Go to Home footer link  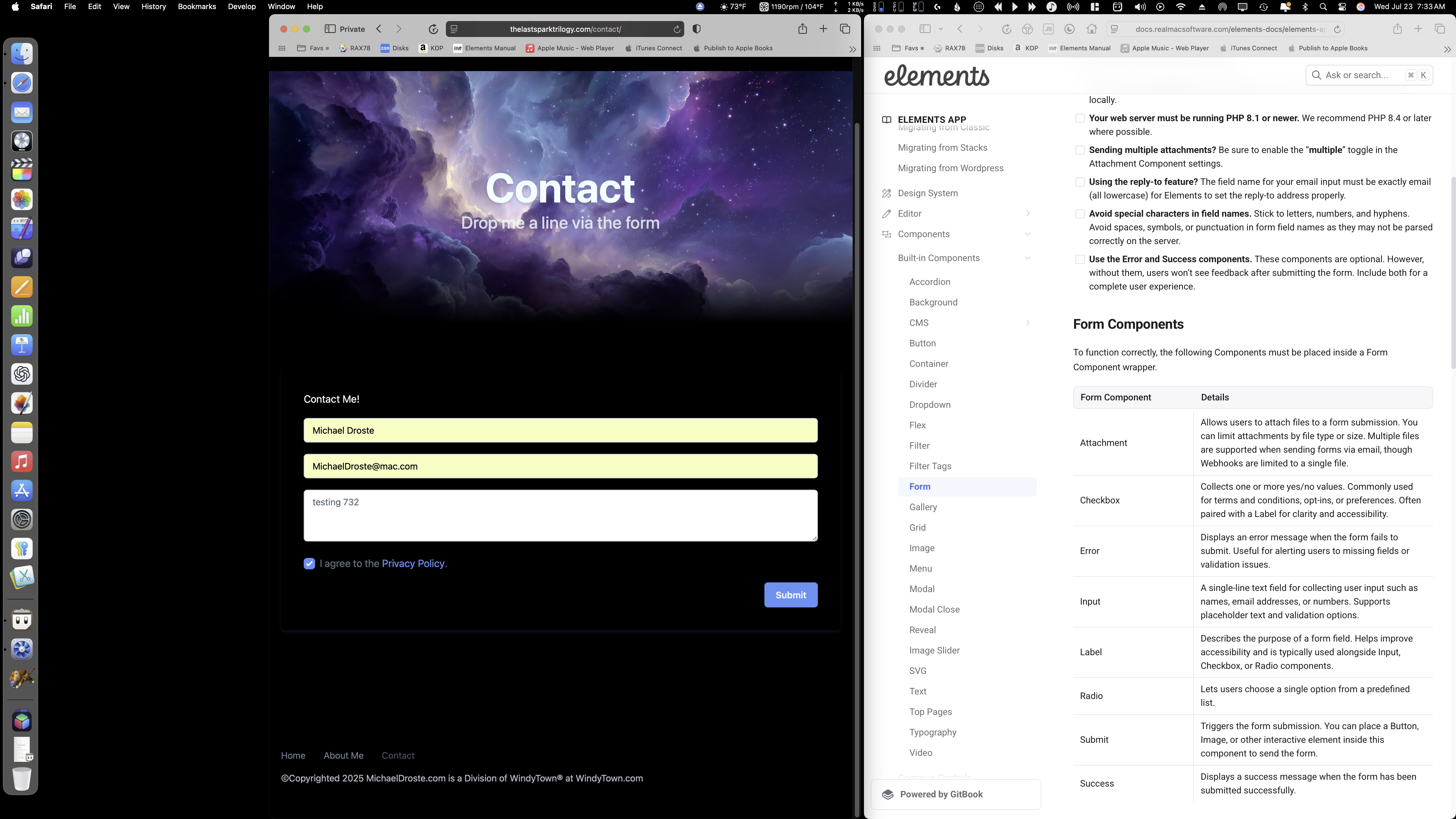pyautogui.click(x=293, y=756)
